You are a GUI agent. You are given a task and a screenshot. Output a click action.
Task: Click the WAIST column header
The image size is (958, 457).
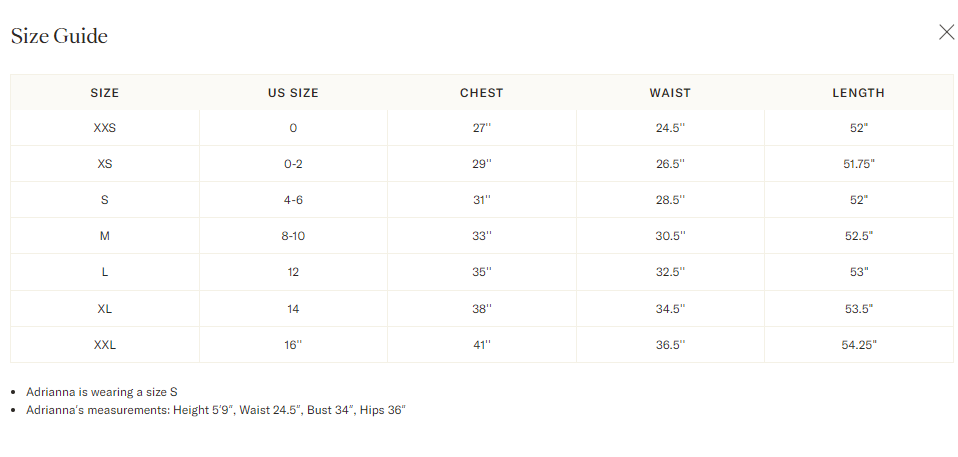point(670,93)
